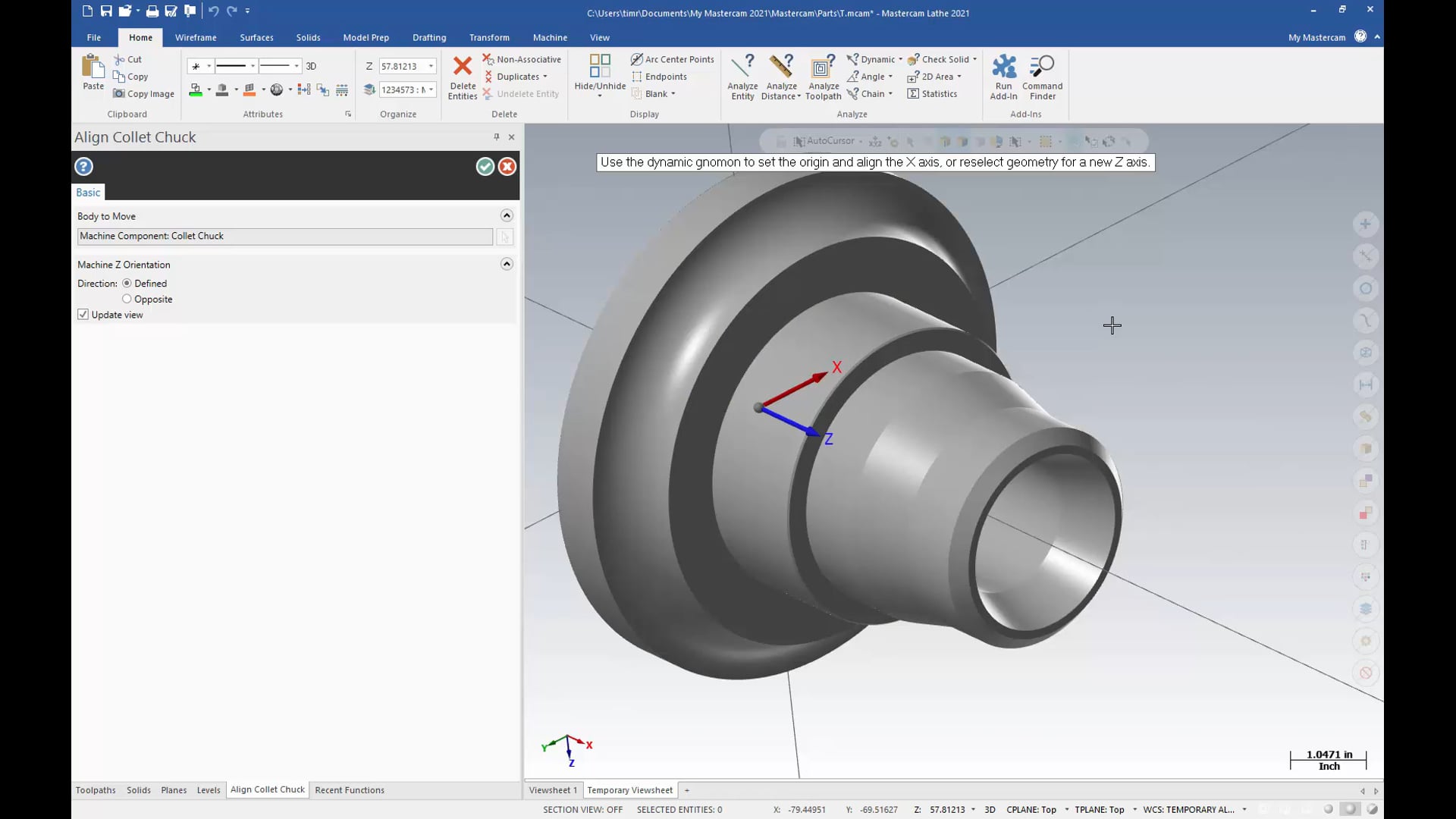
Task: Click the red cancel button
Action: (506, 165)
